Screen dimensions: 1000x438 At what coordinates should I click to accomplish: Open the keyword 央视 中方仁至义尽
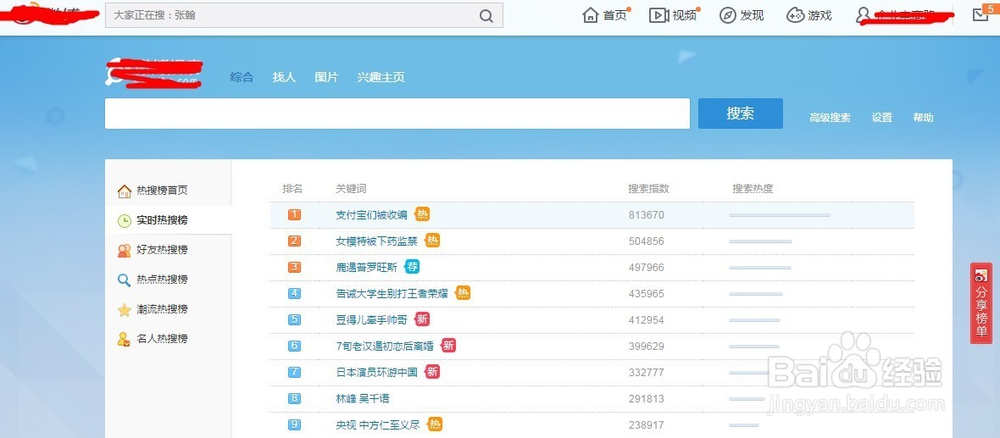[378, 425]
